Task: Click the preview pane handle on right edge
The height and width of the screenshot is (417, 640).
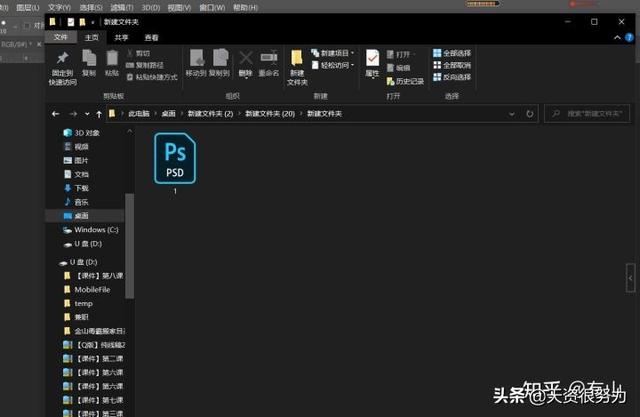Action: point(630,278)
